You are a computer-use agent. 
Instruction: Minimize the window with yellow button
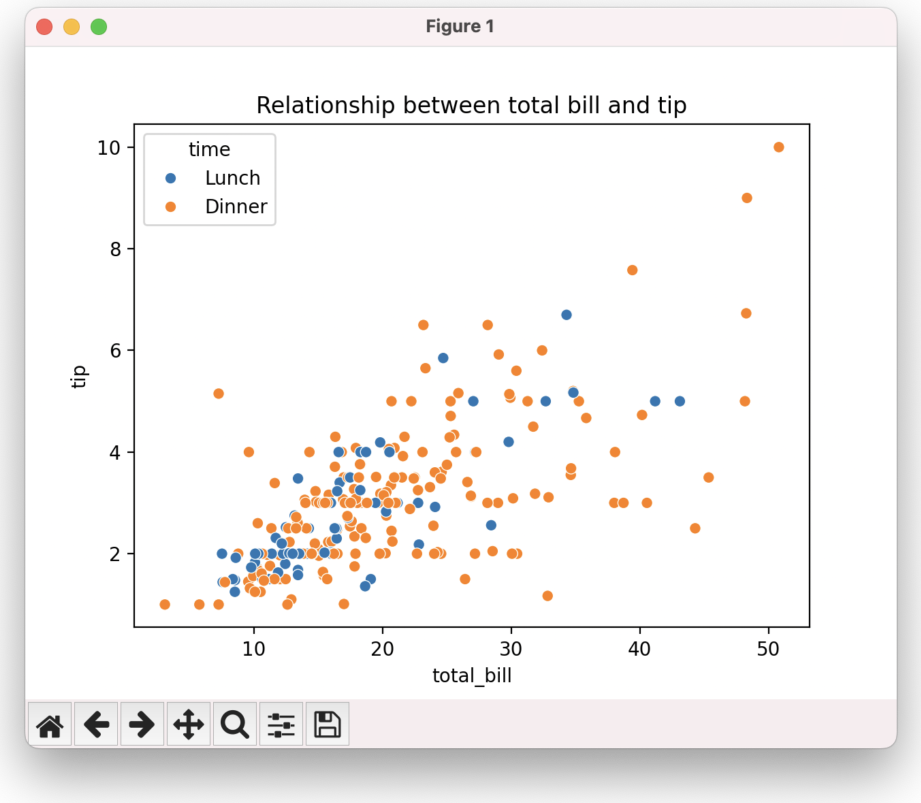click(71, 27)
